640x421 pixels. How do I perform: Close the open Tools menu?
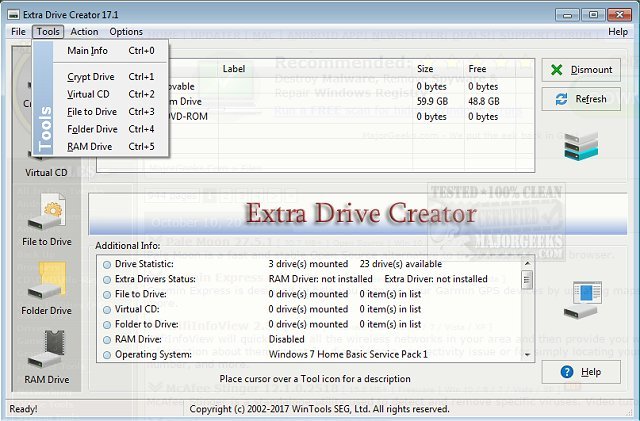click(x=48, y=31)
